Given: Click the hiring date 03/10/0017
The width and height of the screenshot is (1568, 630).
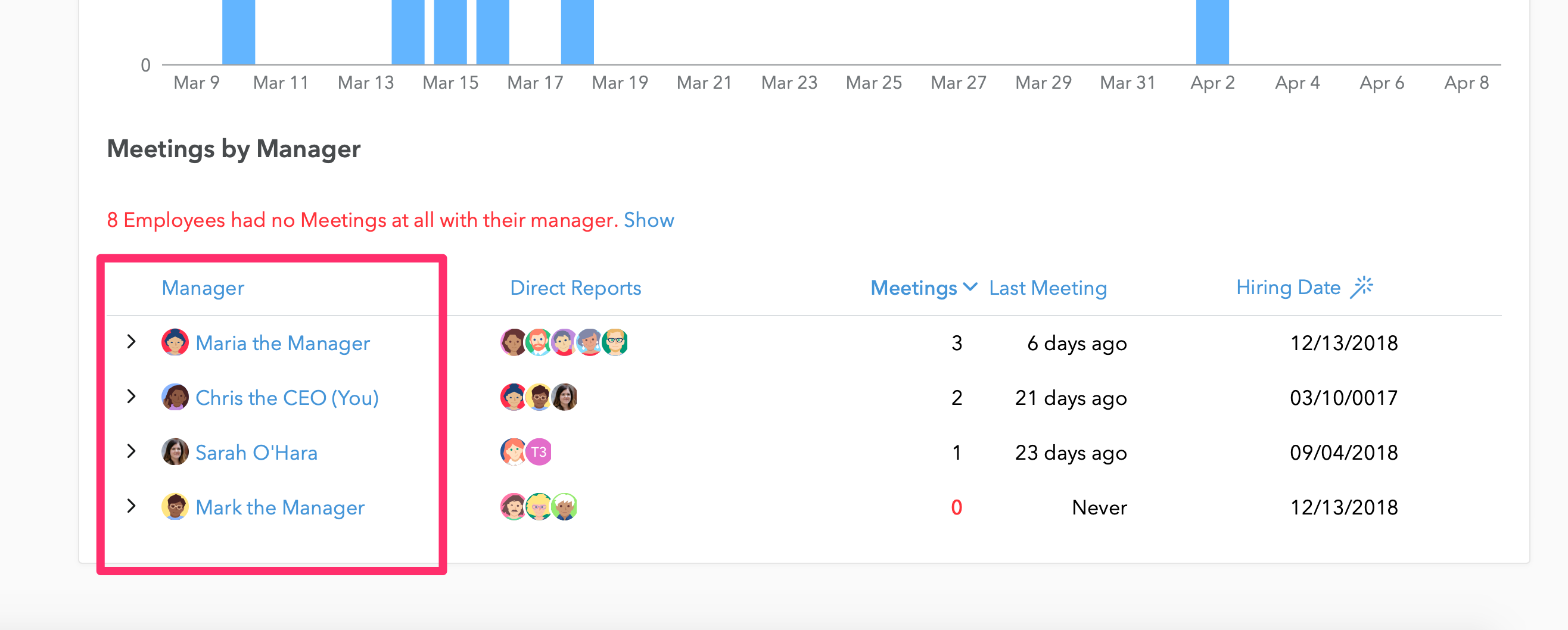Looking at the screenshot, I should [x=1343, y=398].
